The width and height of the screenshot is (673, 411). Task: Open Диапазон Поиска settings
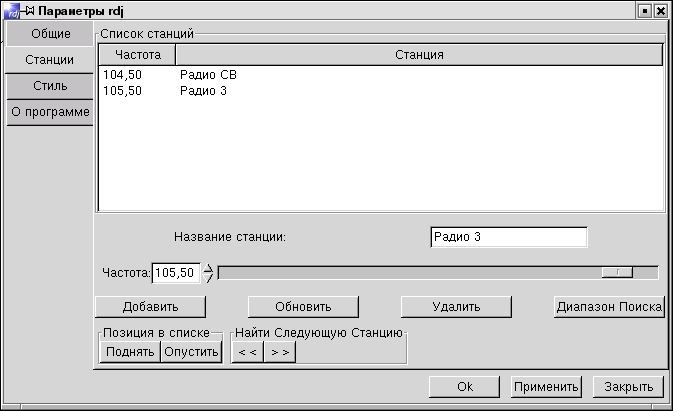pyautogui.click(x=609, y=307)
